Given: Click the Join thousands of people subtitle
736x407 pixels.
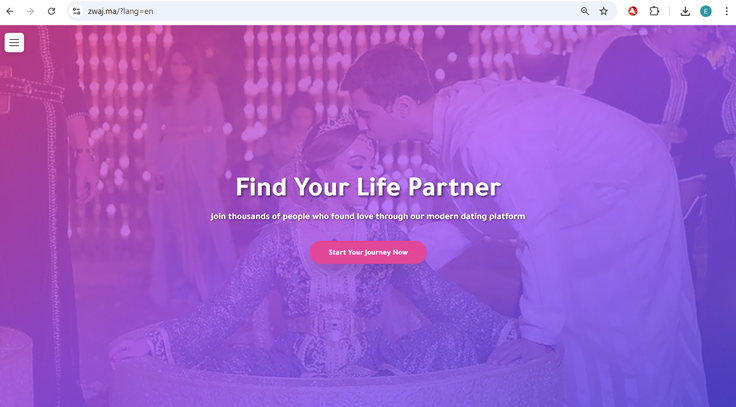Looking at the screenshot, I should pos(368,216).
